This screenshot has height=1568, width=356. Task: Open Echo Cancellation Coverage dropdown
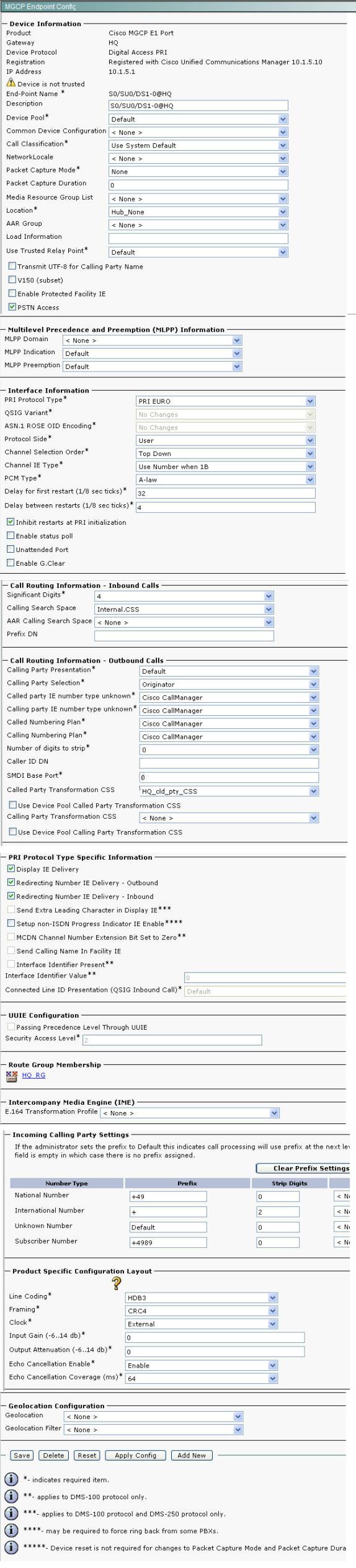pos(202,1378)
